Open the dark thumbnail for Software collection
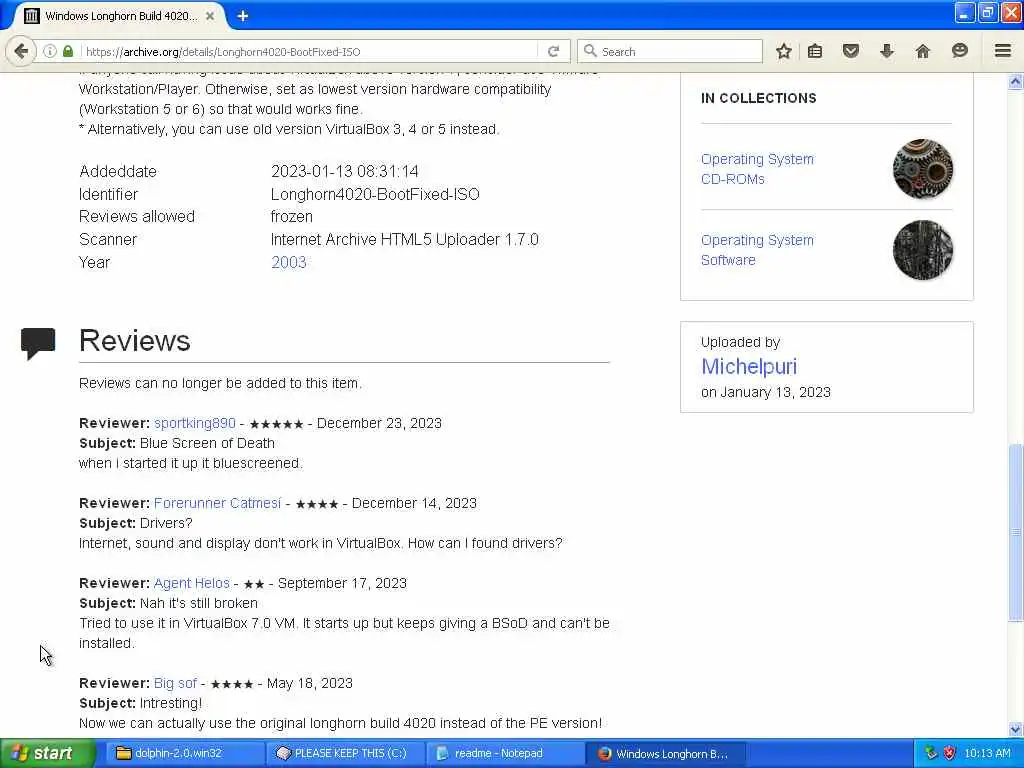1024x768 pixels. tap(922, 249)
